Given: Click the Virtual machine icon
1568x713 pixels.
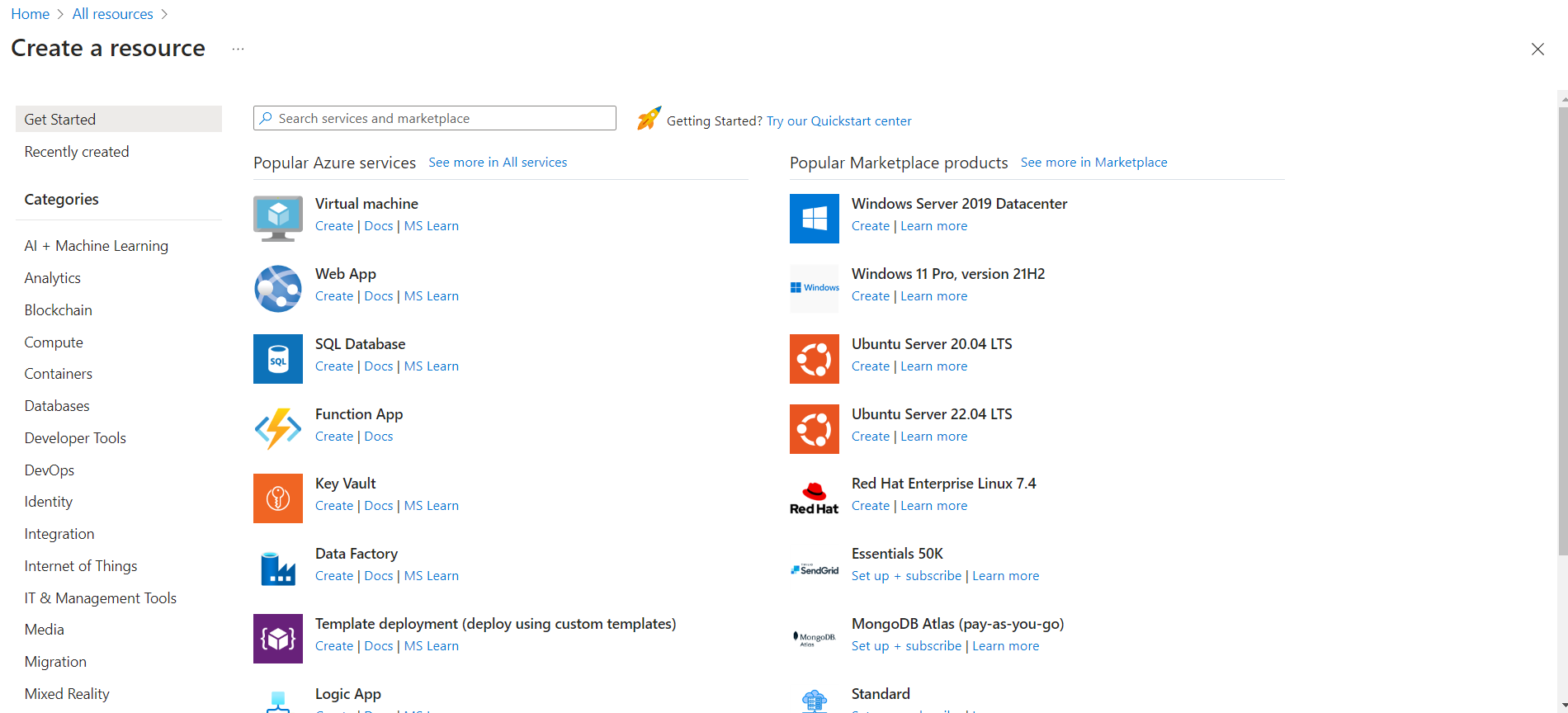Looking at the screenshot, I should coord(278,219).
